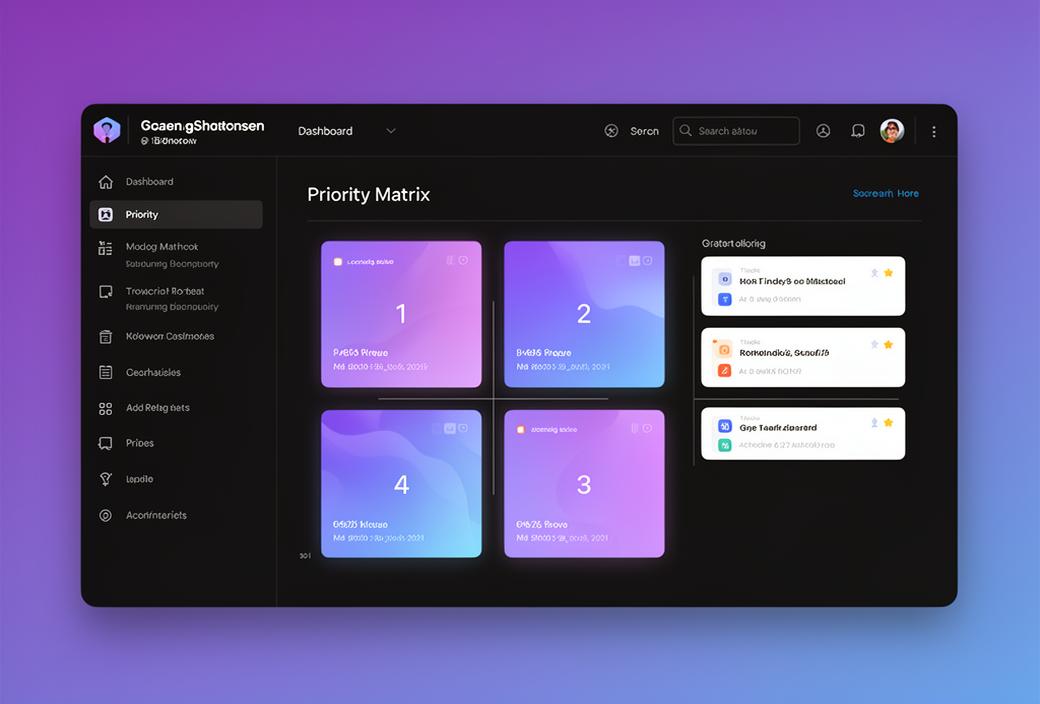
Task: Open notifications bell icon in header
Action: tap(857, 131)
